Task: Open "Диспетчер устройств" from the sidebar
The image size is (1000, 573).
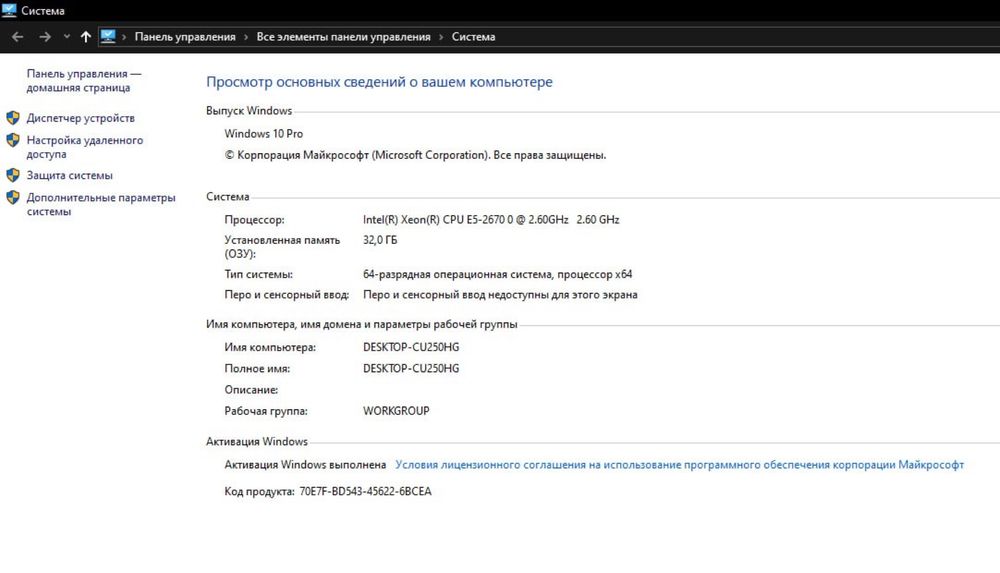Action: pos(80,118)
